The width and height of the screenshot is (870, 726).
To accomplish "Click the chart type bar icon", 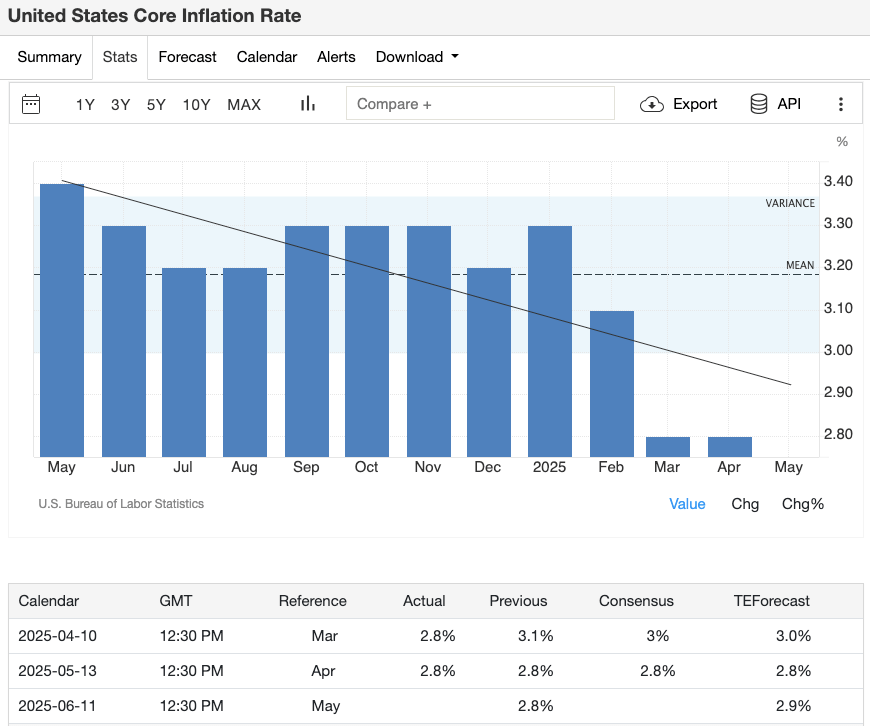I will (x=307, y=103).
